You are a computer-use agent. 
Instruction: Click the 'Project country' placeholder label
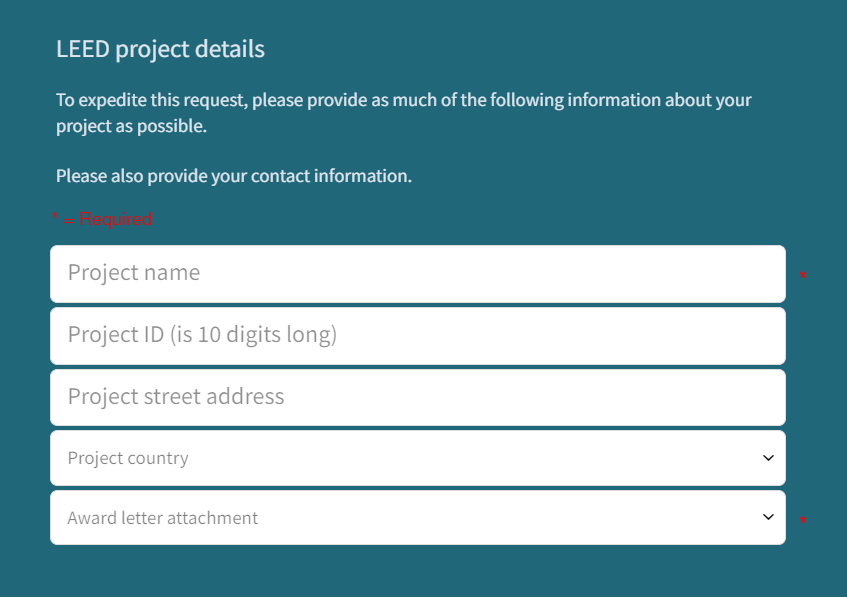(128, 458)
